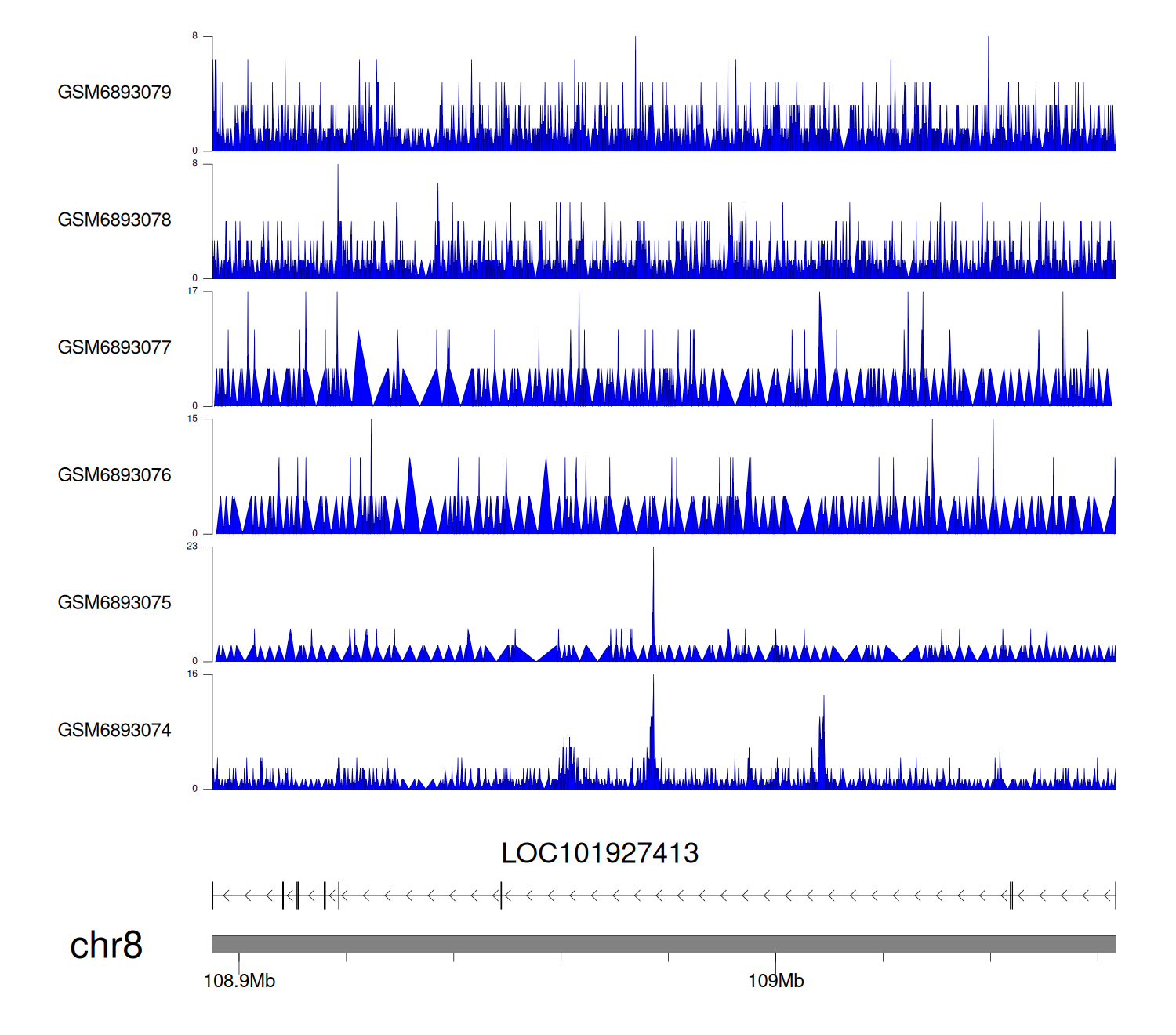Click the chr8 chromosome label
1176x1035 pixels.
[106, 946]
